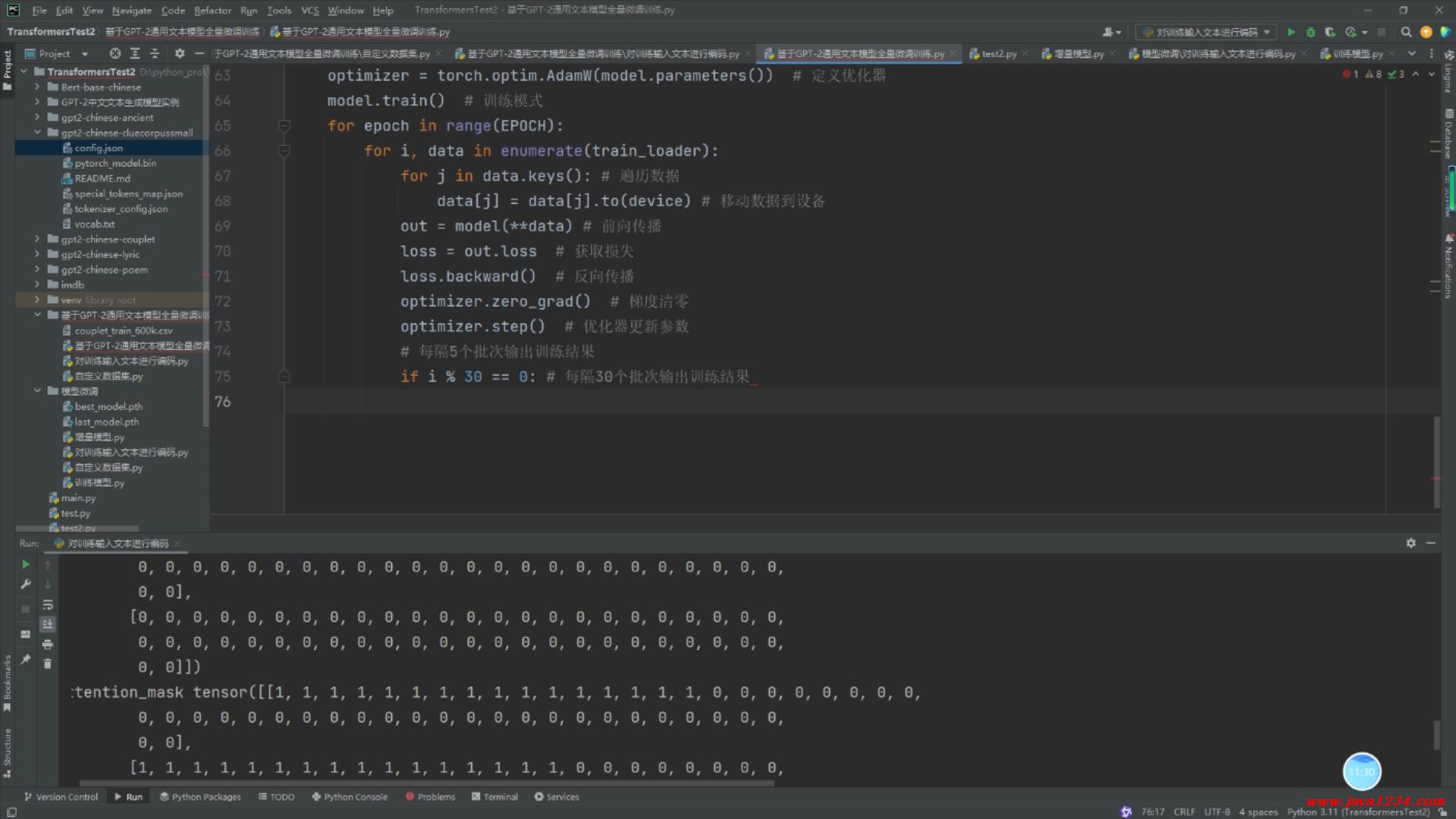This screenshot has width=1456, height=819.
Task: Click the Debug bug icon
Action: [1310, 32]
